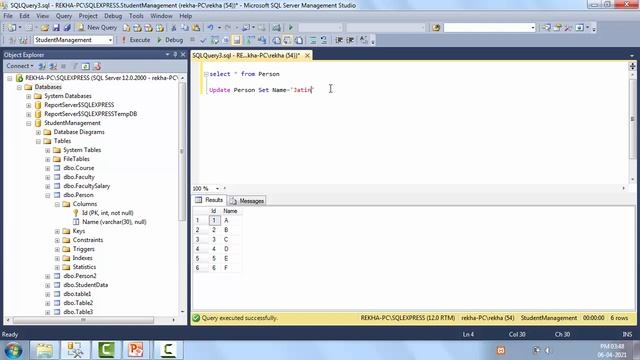Open the StudentManagement database dropdown
The height and width of the screenshot is (360, 640).
[110, 40]
